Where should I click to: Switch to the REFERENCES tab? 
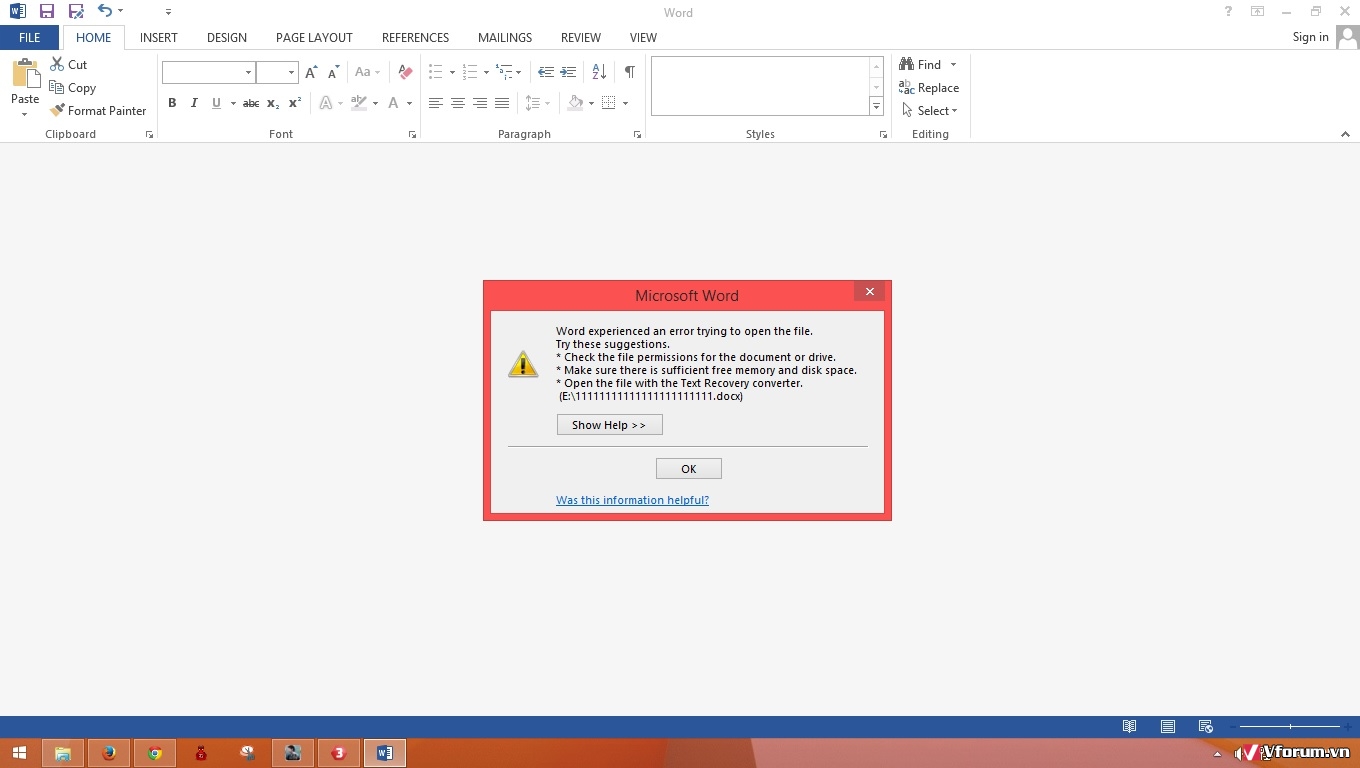(x=415, y=37)
